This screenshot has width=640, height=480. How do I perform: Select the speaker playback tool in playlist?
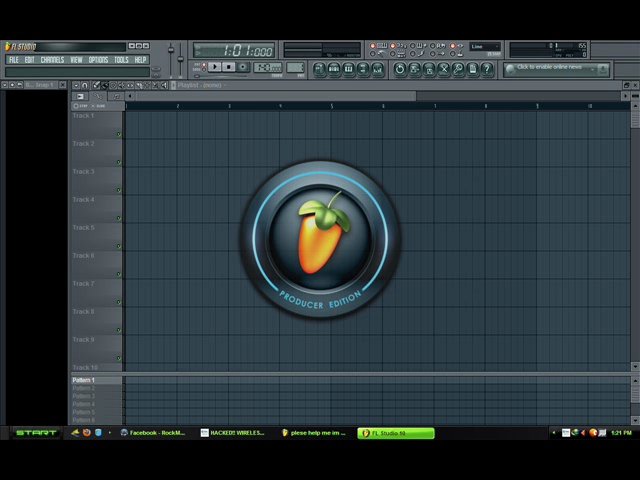coord(164,85)
